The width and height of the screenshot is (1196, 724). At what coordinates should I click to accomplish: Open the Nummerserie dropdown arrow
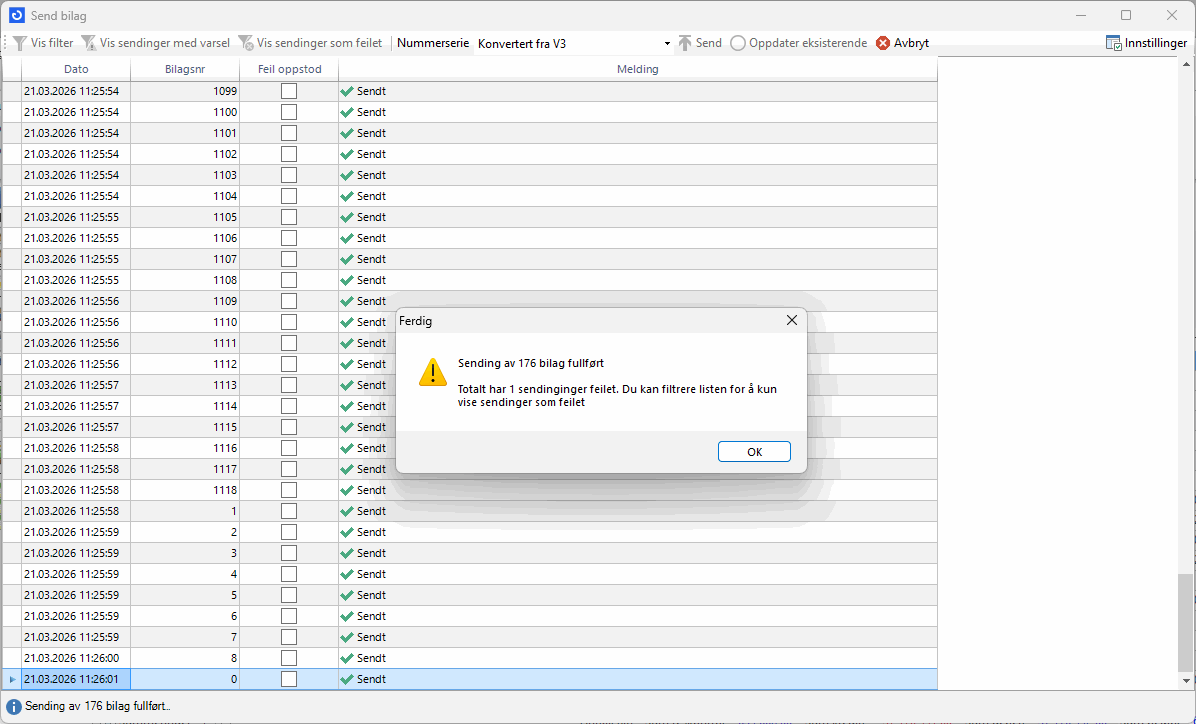click(667, 44)
